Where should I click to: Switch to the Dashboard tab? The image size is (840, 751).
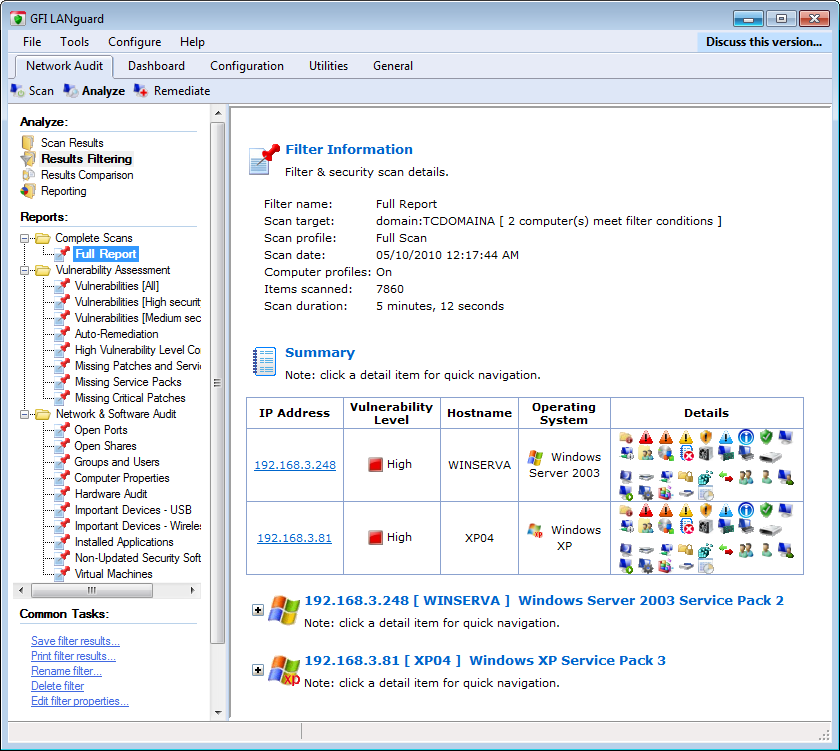[156, 66]
